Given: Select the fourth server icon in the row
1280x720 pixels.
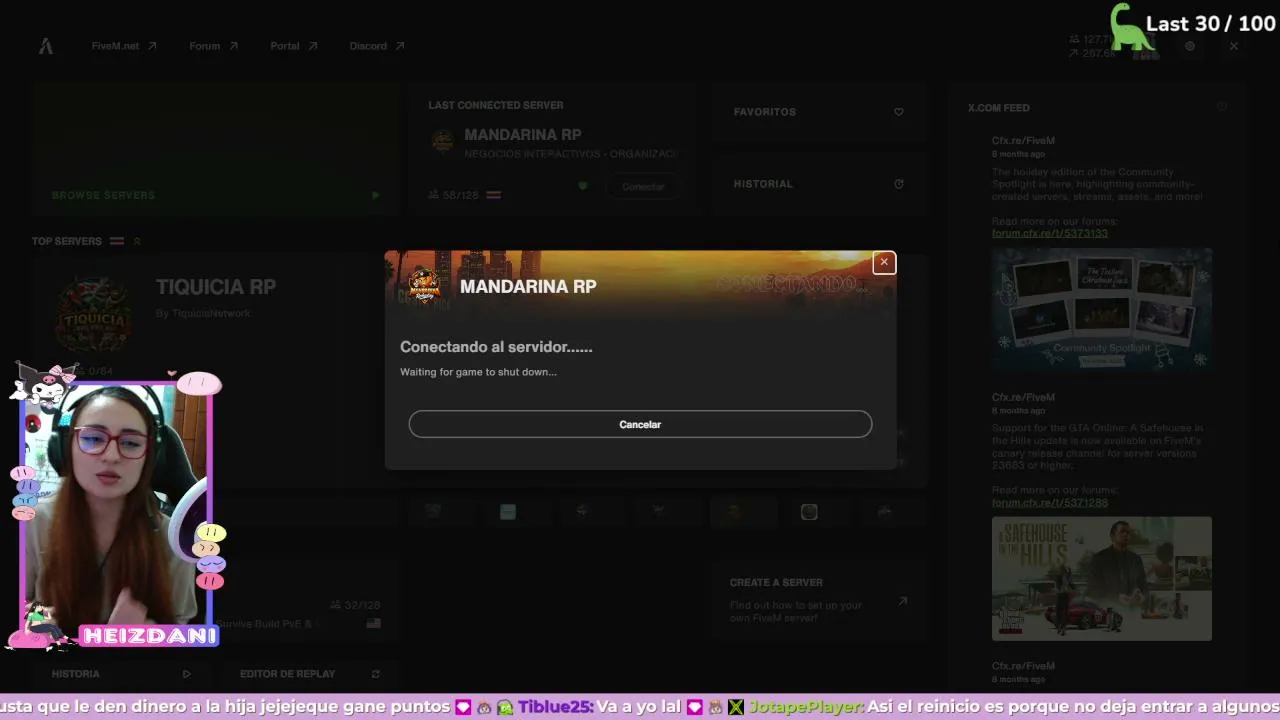Looking at the screenshot, I should 658,511.
